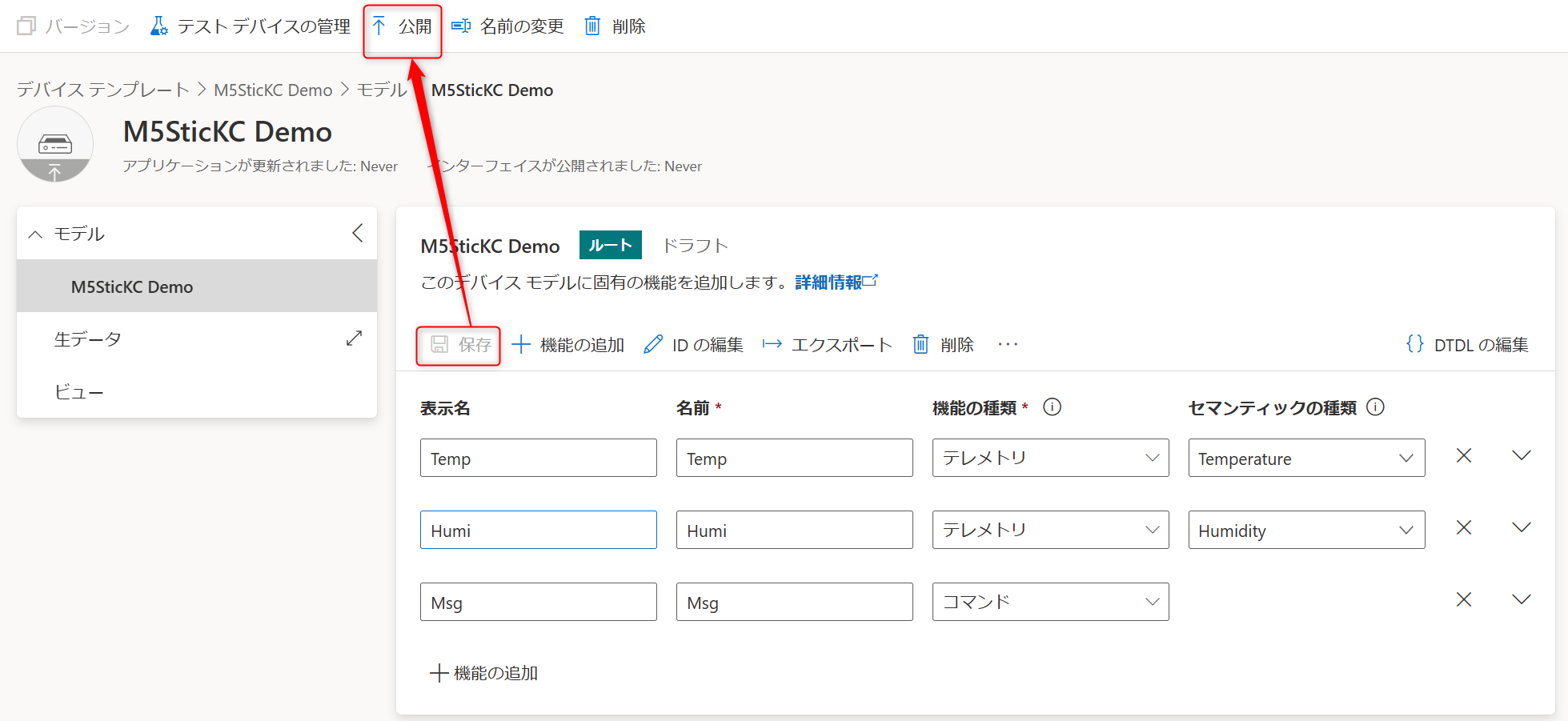Viewport: 1568px width, 721px height.
Task: Select M5SticKC Demo in the model tree
Action: click(x=197, y=286)
